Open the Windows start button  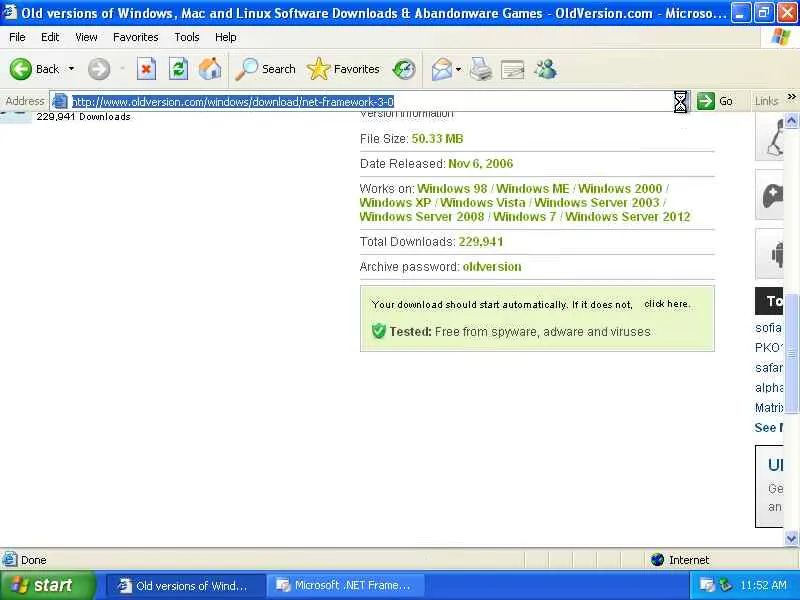pos(47,585)
